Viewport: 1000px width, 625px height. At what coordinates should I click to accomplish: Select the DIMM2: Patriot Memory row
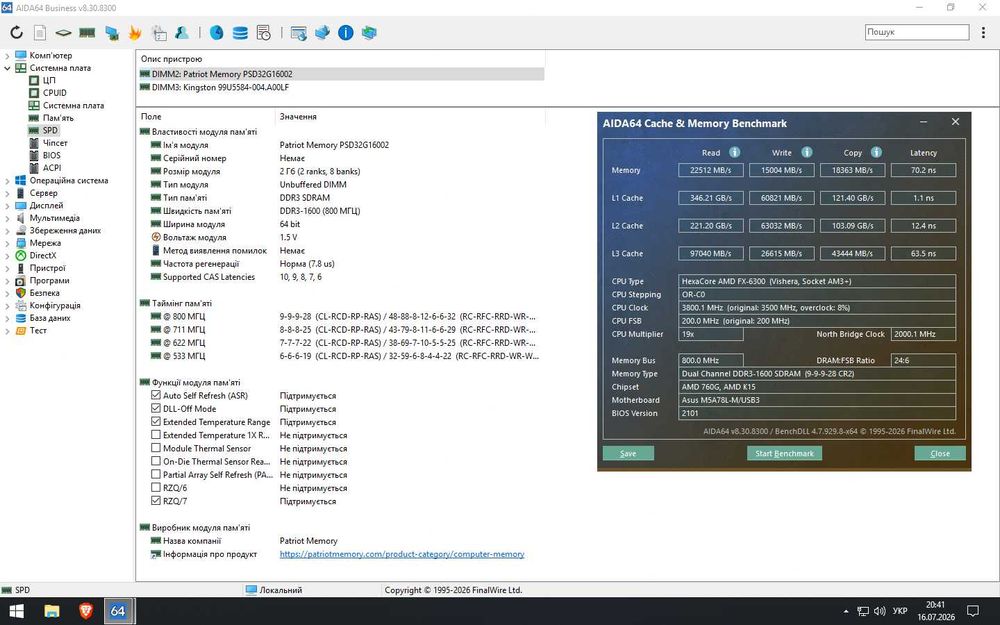(341, 74)
